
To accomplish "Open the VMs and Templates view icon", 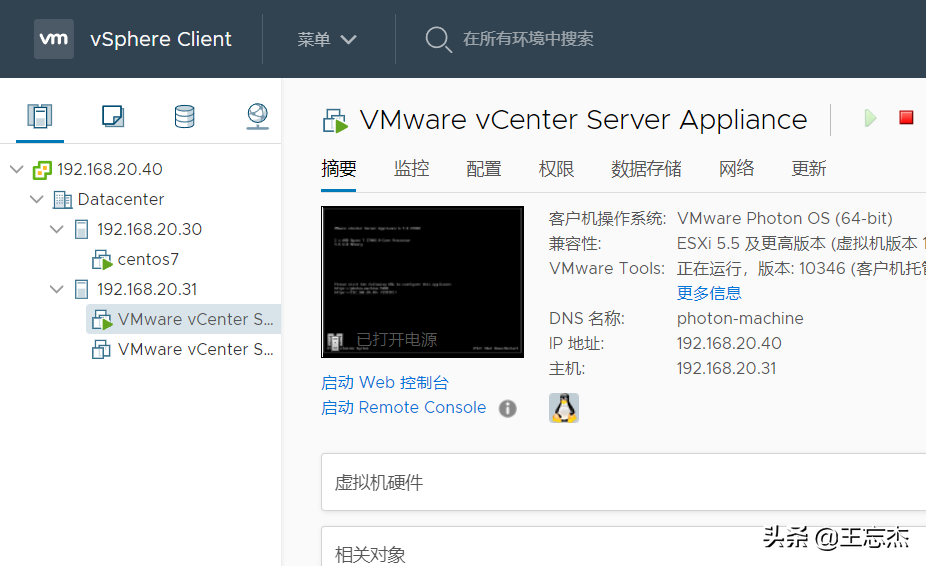I will pyautogui.click(x=112, y=116).
